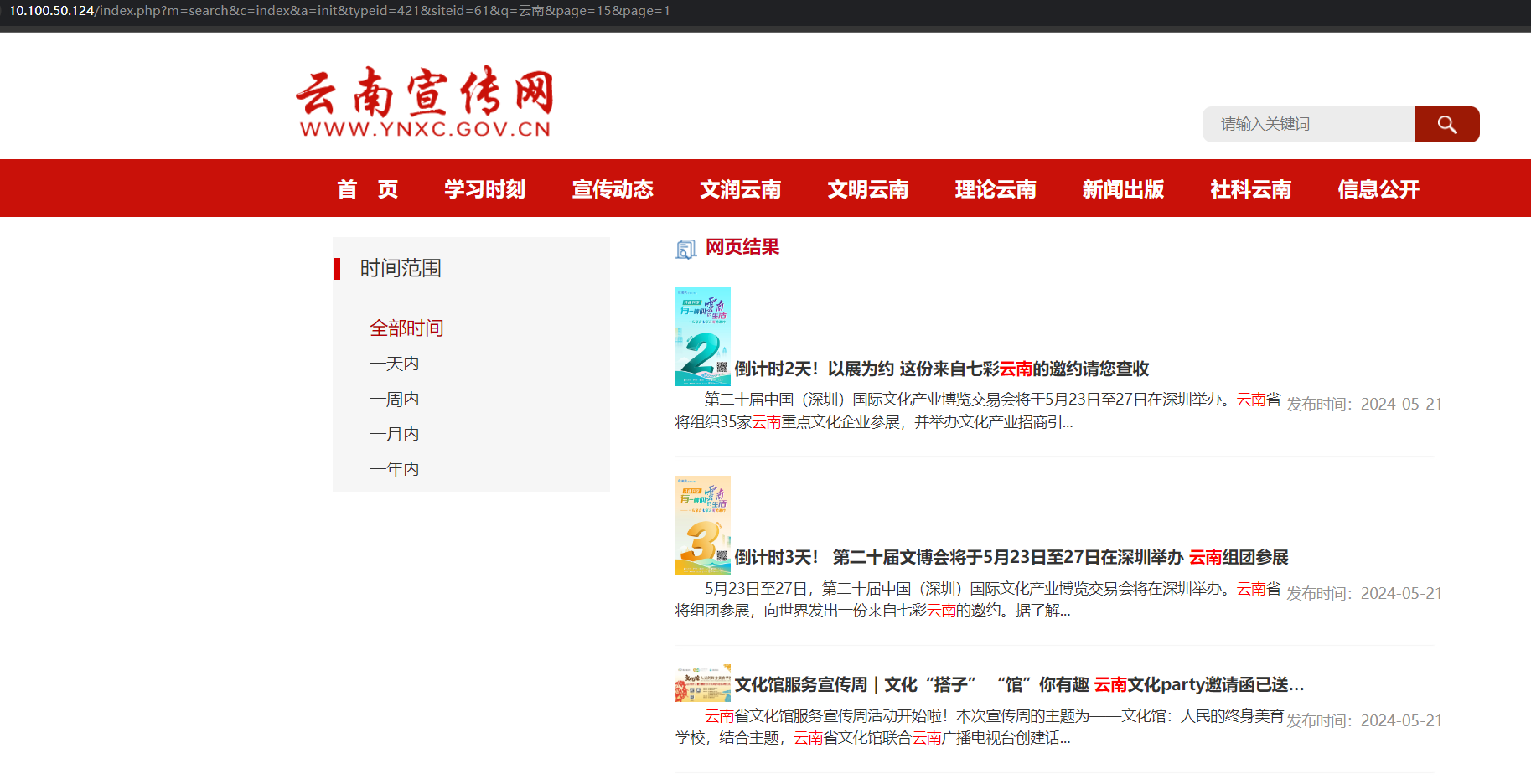Open the countdown 3 days poster thumbnail

tap(702, 525)
